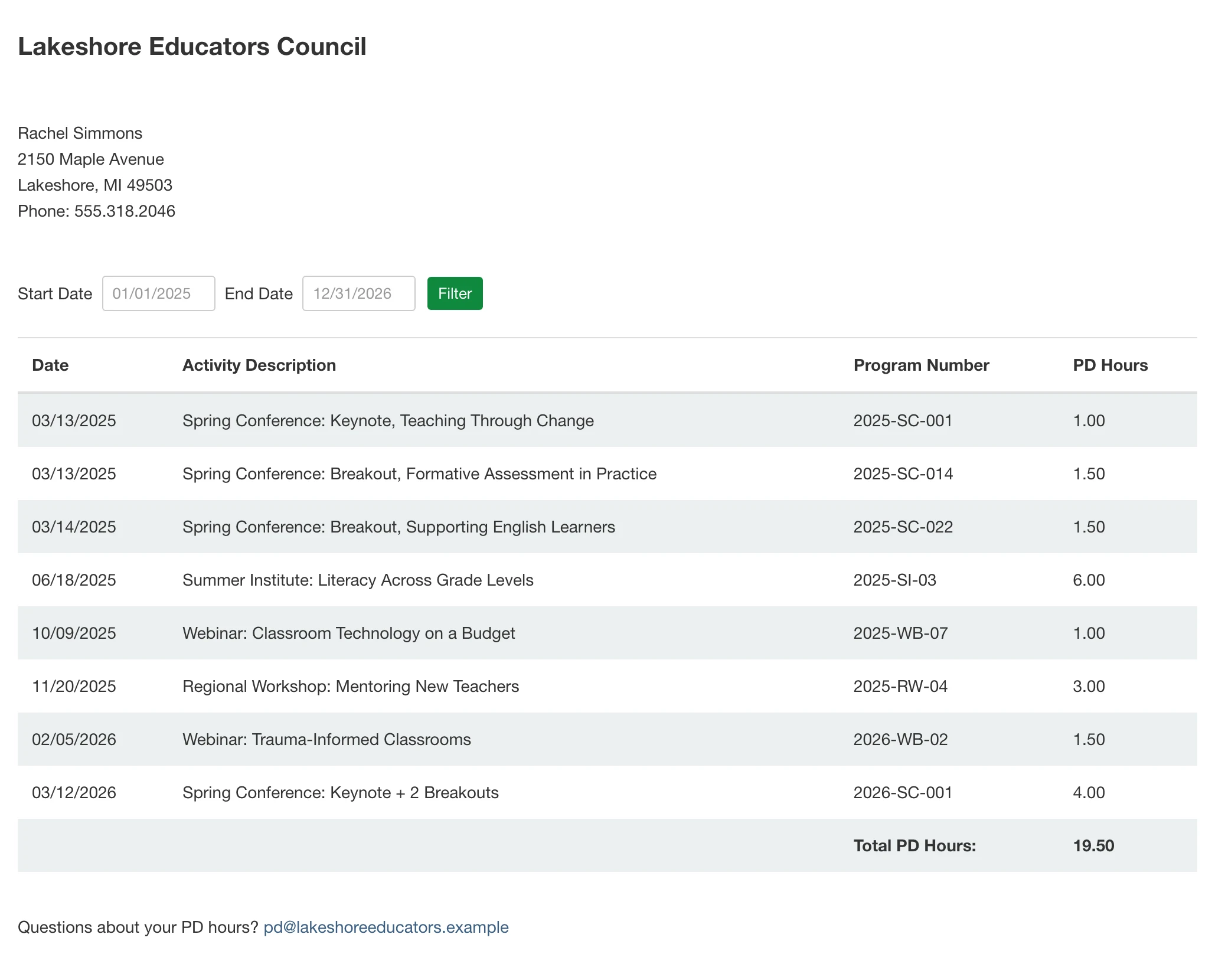Open the pd@lakeshoreeducators.example email link
1215x980 pixels.
(386, 927)
